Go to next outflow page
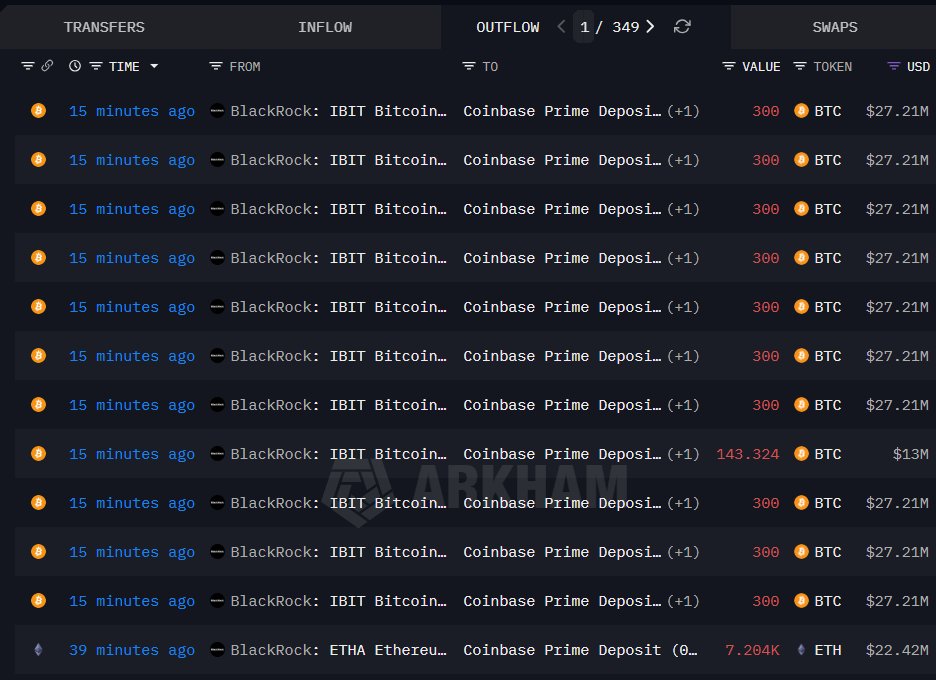The width and height of the screenshot is (936, 680). (651, 27)
